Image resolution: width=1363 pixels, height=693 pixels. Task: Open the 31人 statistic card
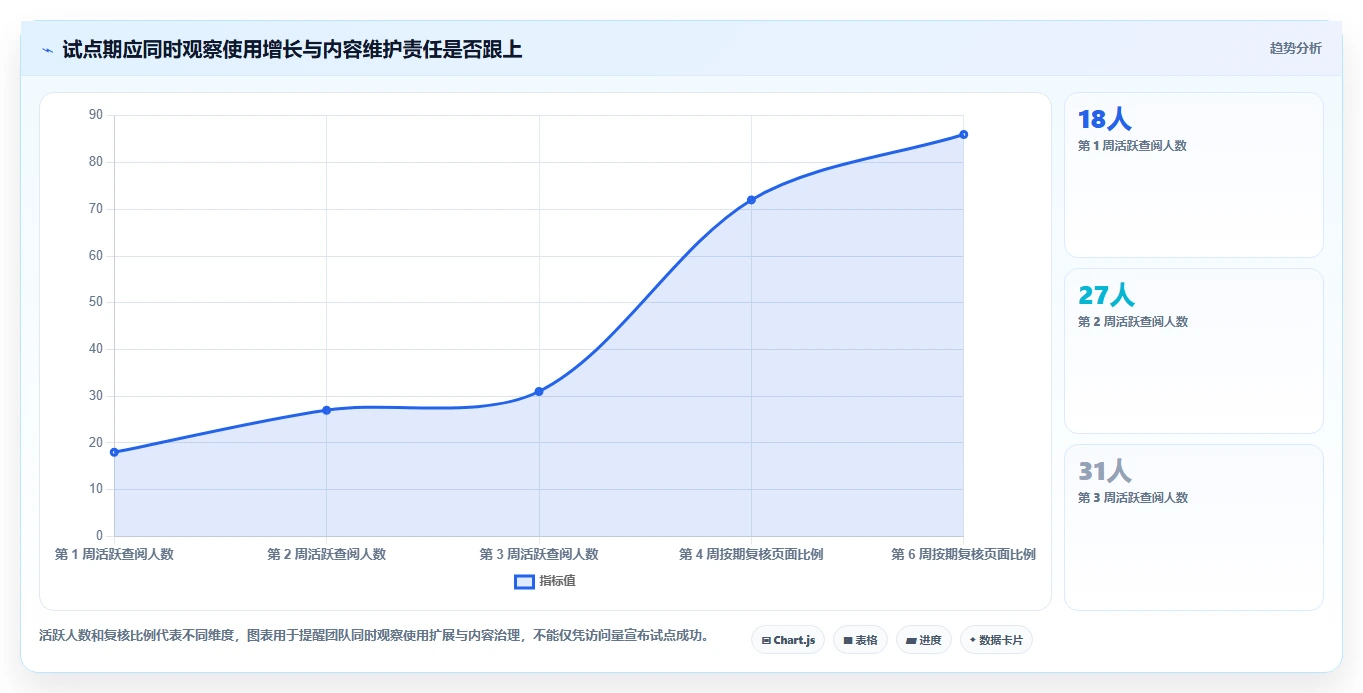[1194, 527]
